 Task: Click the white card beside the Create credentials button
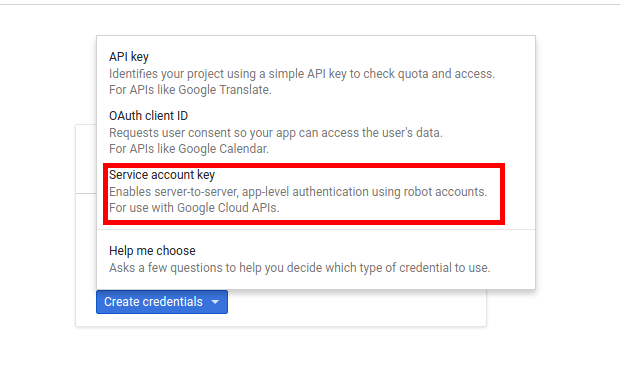tap(356, 308)
